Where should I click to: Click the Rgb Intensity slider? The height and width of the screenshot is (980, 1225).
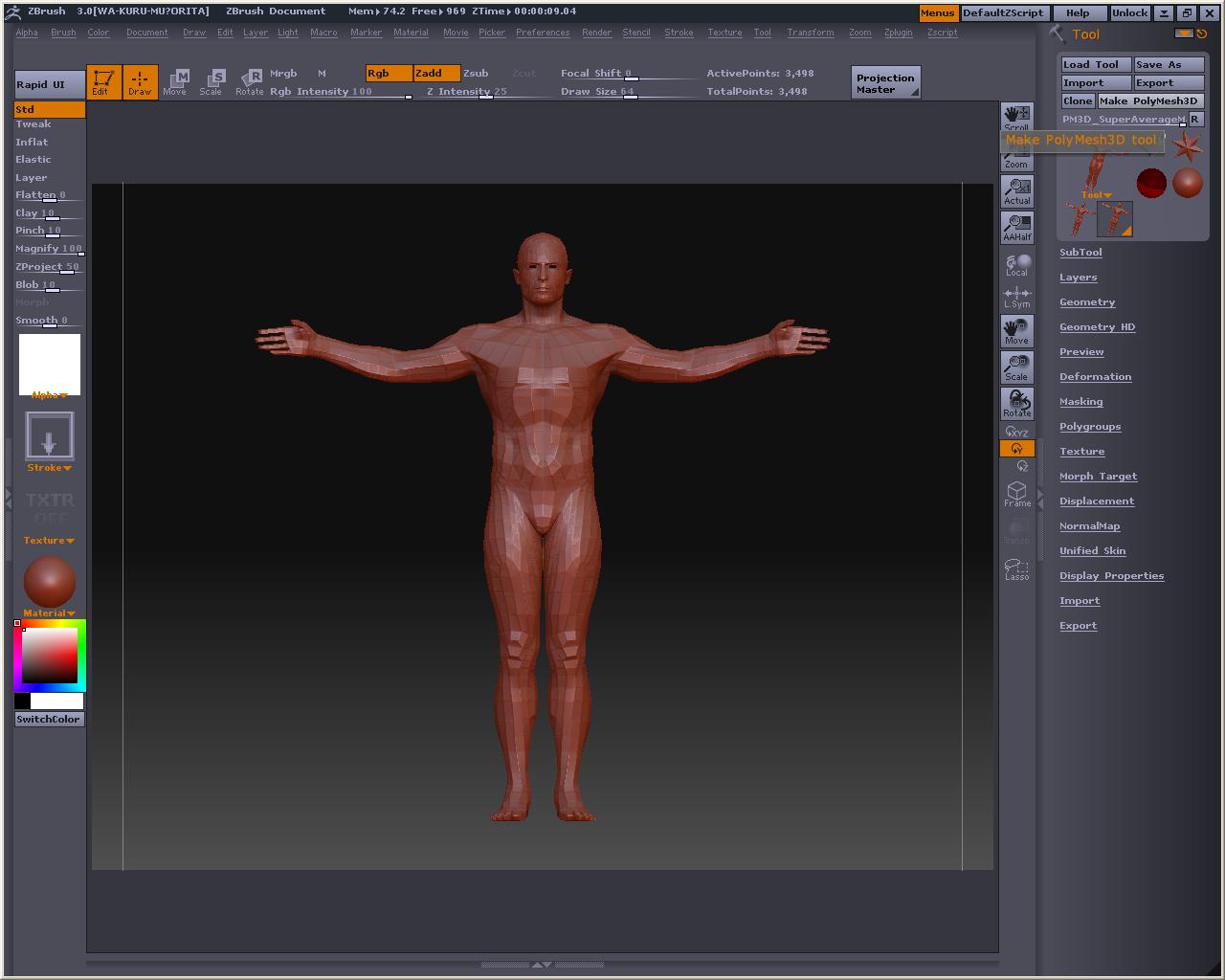(x=341, y=92)
